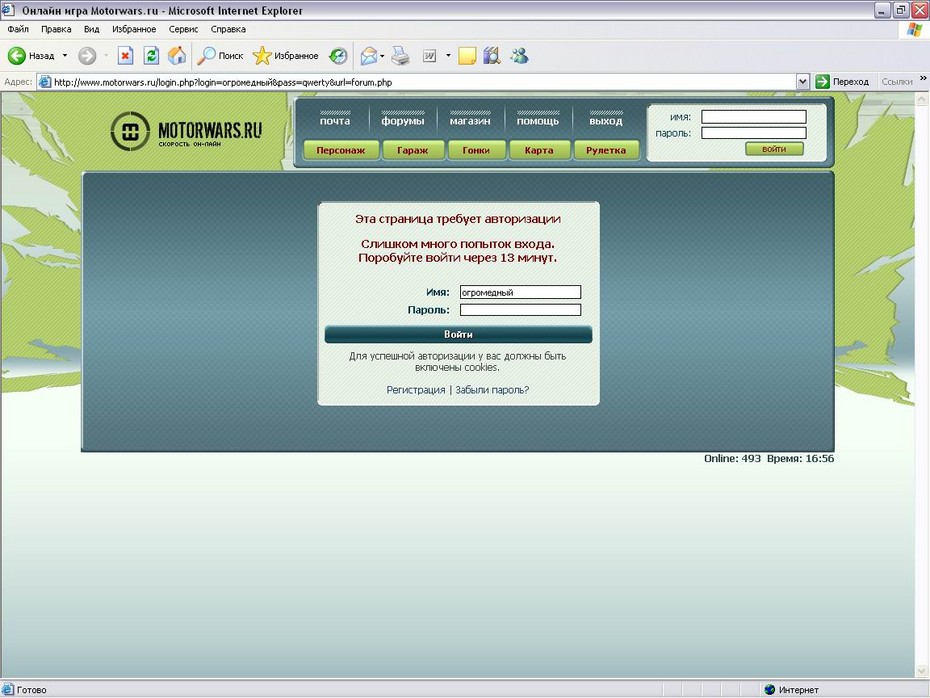The image size is (930, 698).
Task: Click the Персонаж button
Action: 340,150
